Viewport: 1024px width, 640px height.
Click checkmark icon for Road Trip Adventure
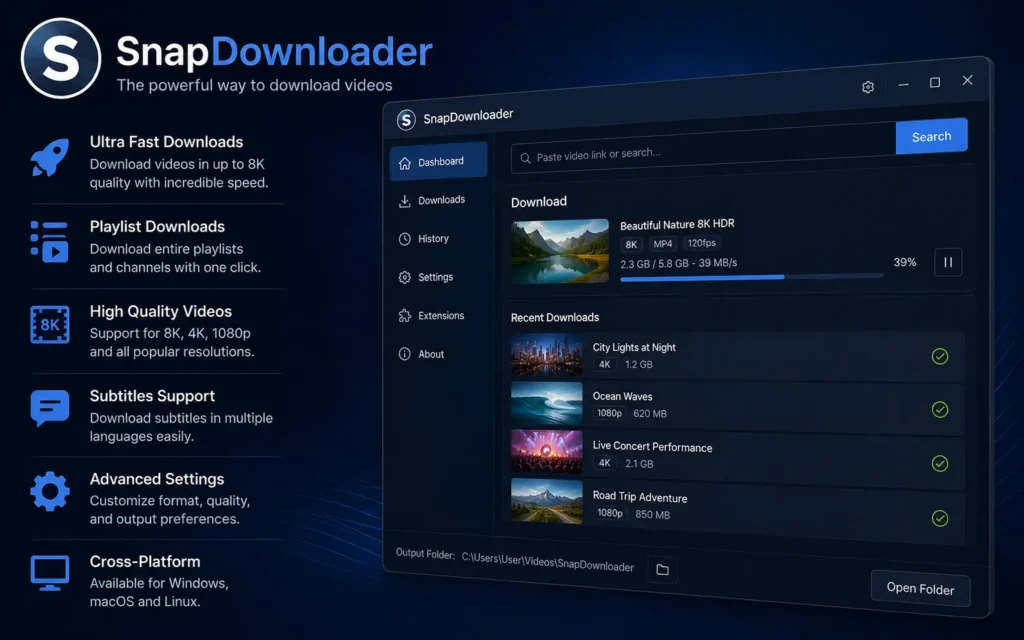[940, 519]
